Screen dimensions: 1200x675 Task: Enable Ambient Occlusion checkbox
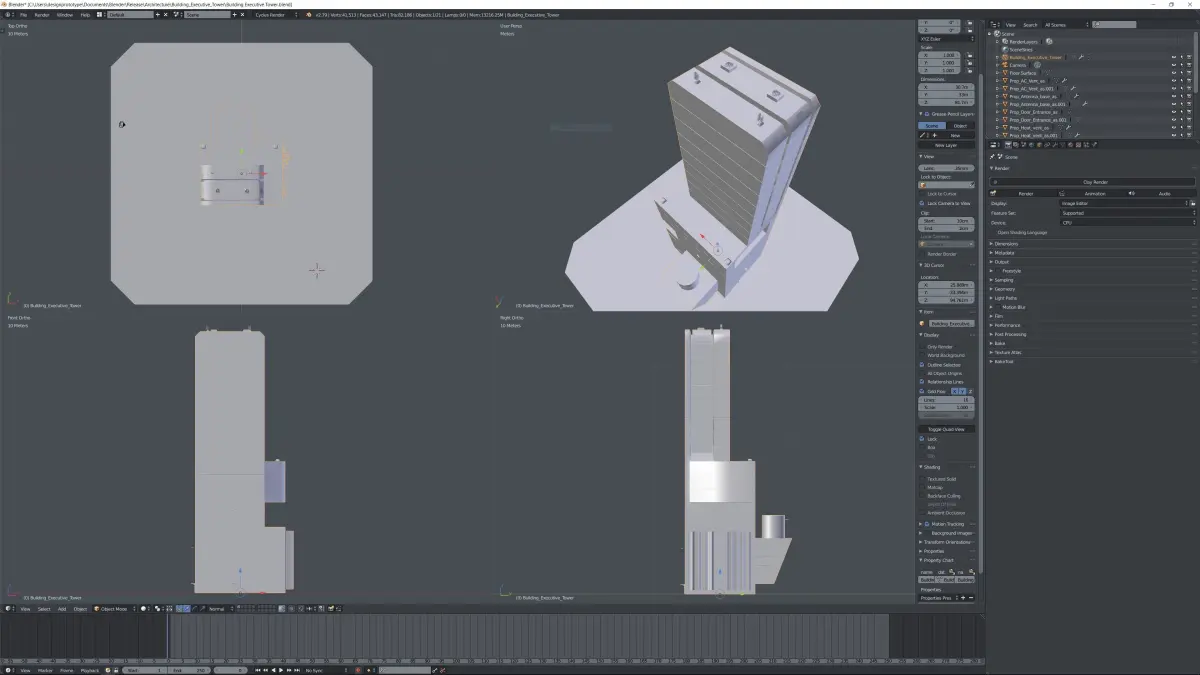923,513
